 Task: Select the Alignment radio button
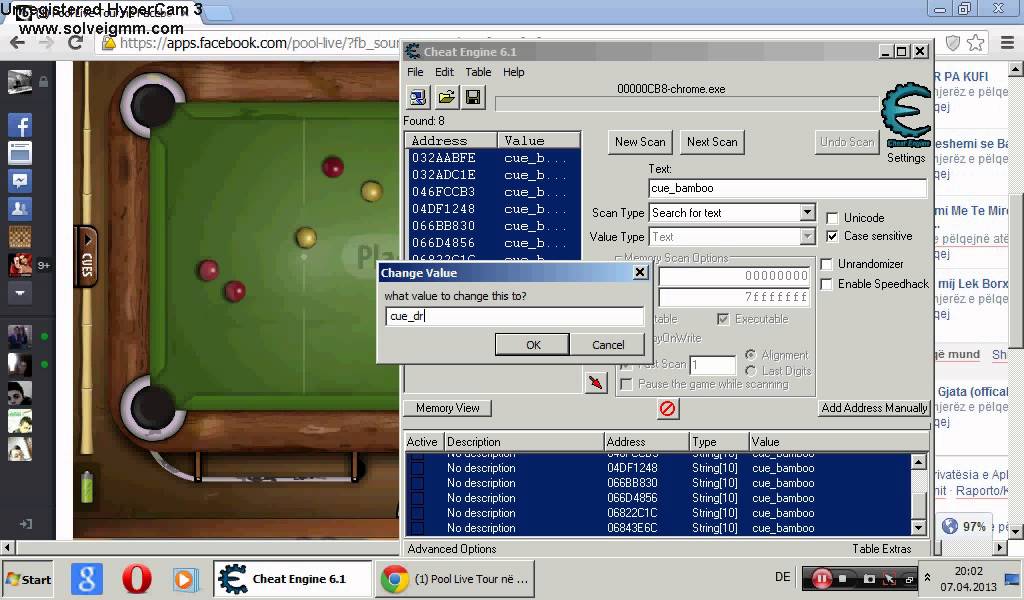coord(750,355)
